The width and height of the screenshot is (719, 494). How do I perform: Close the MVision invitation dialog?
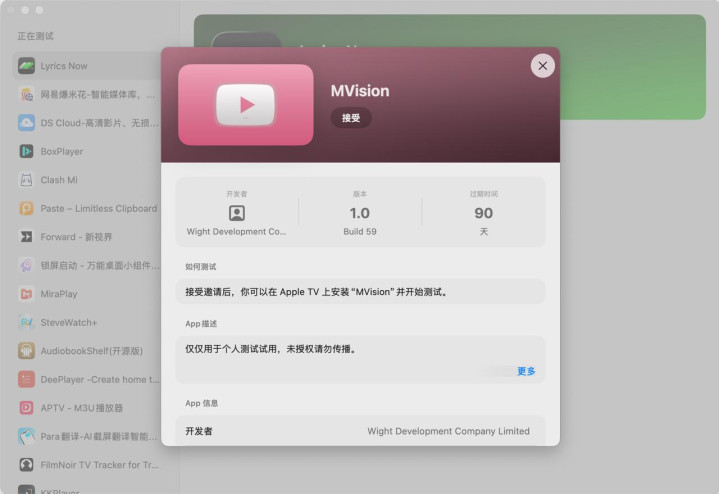tap(542, 66)
